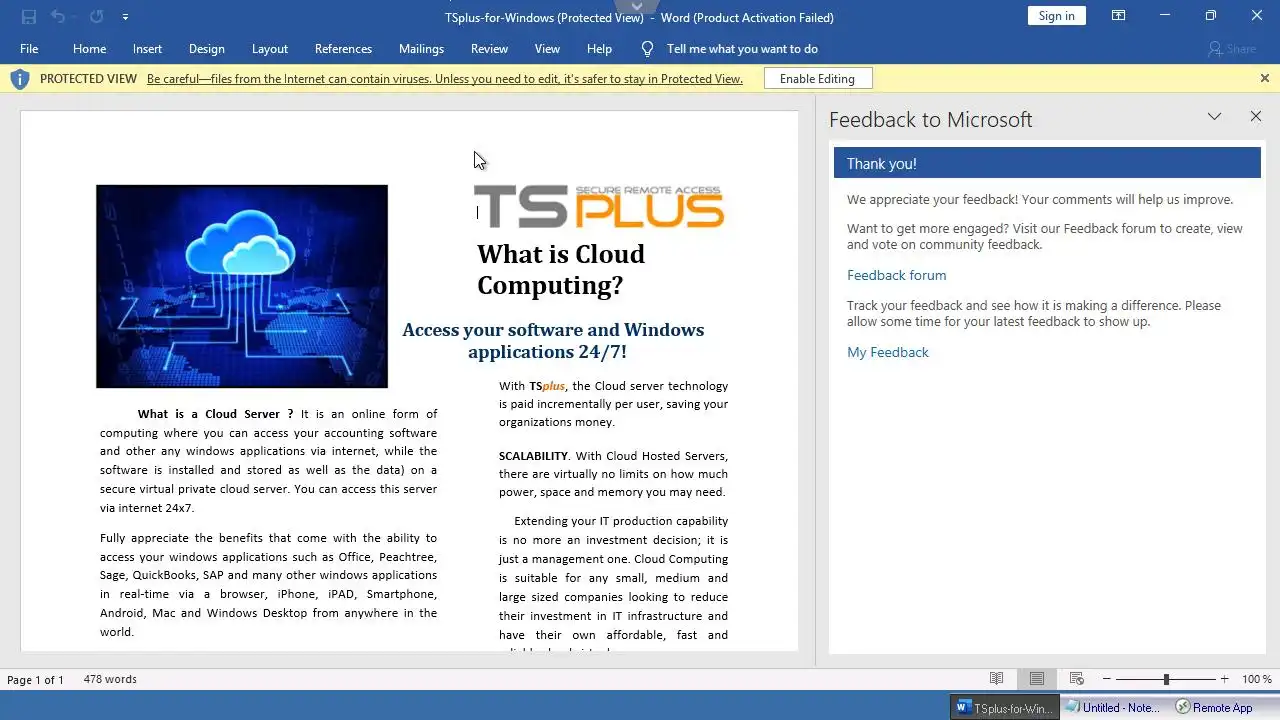This screenshot has height=720, width=1280.
Task: Open Untitled Notepad from taskbar
Action: tap(1112, 707)
